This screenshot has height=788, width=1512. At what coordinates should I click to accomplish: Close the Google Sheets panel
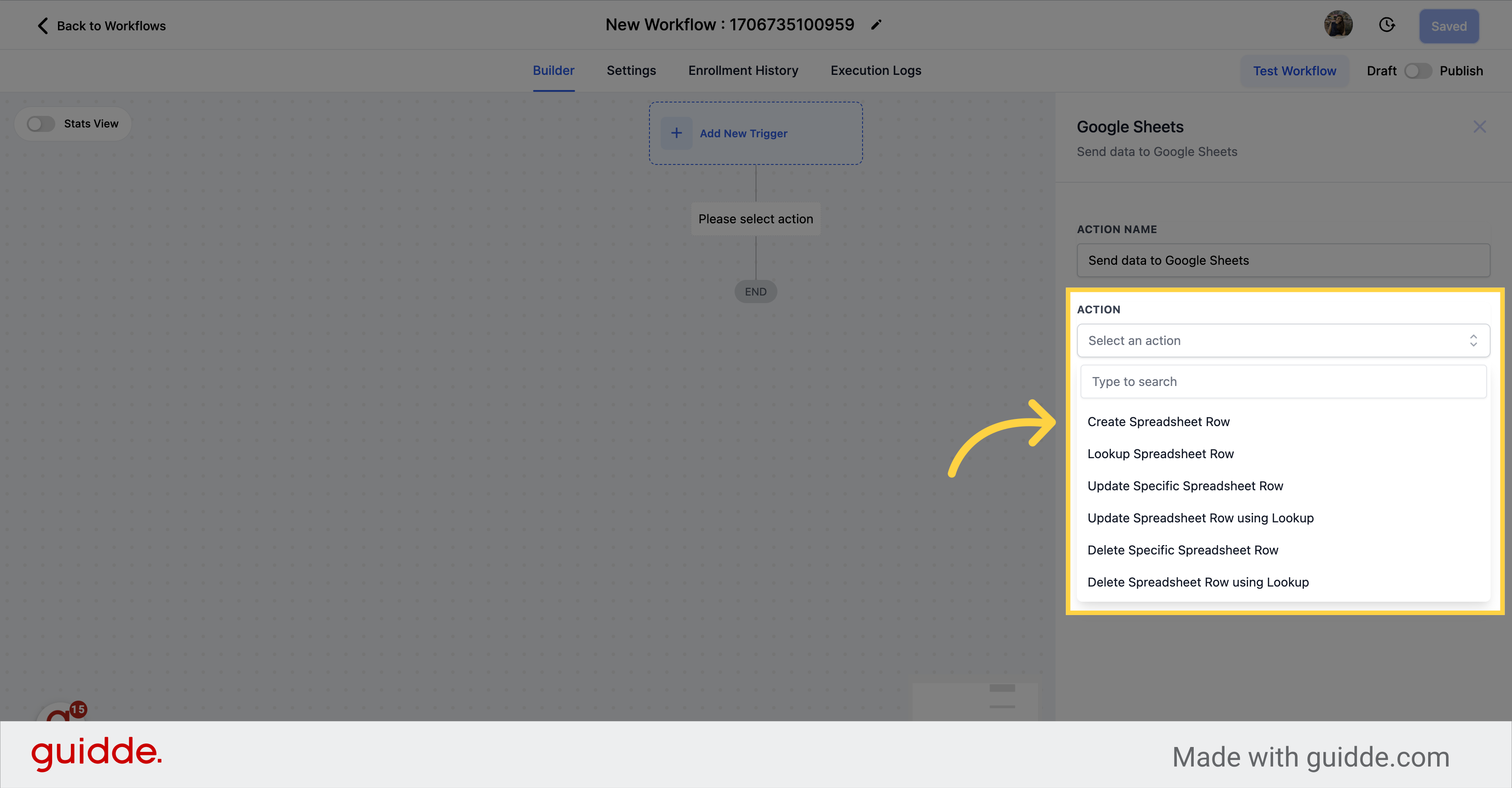[x=1479, y=127]
